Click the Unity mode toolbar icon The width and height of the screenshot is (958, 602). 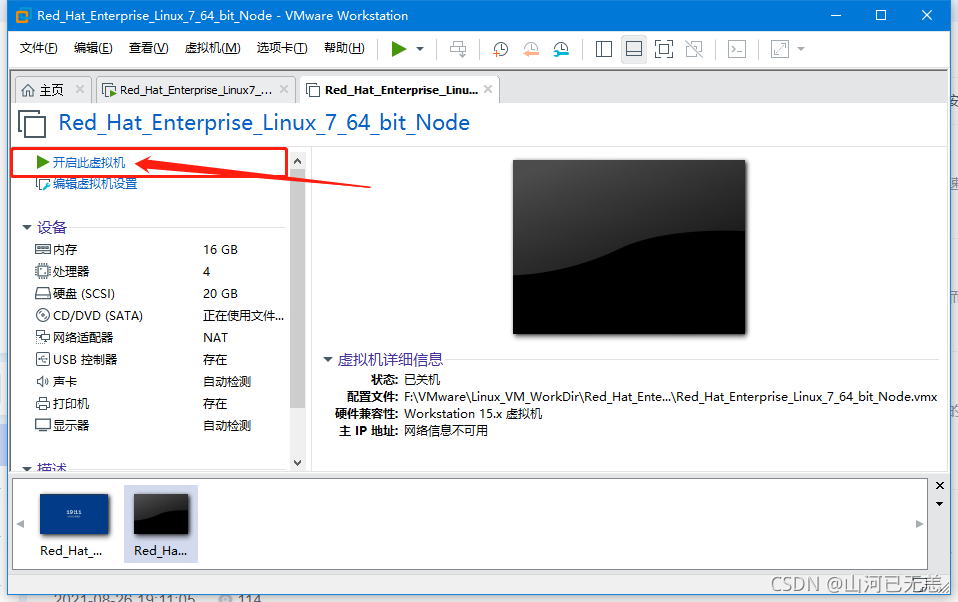(694, 49)
